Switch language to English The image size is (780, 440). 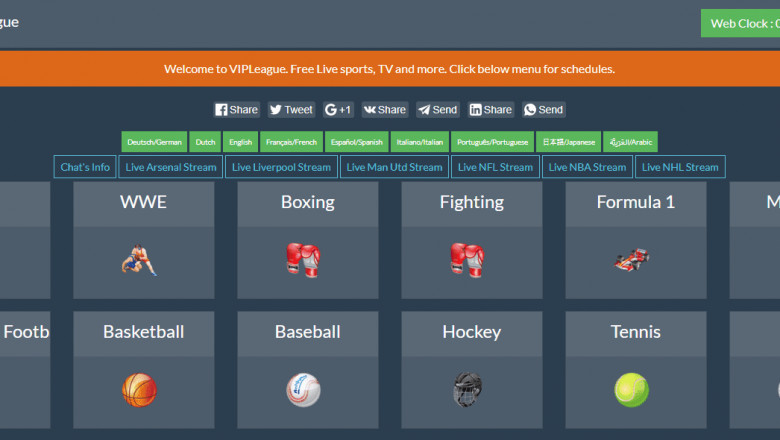(x=240, y=142)
